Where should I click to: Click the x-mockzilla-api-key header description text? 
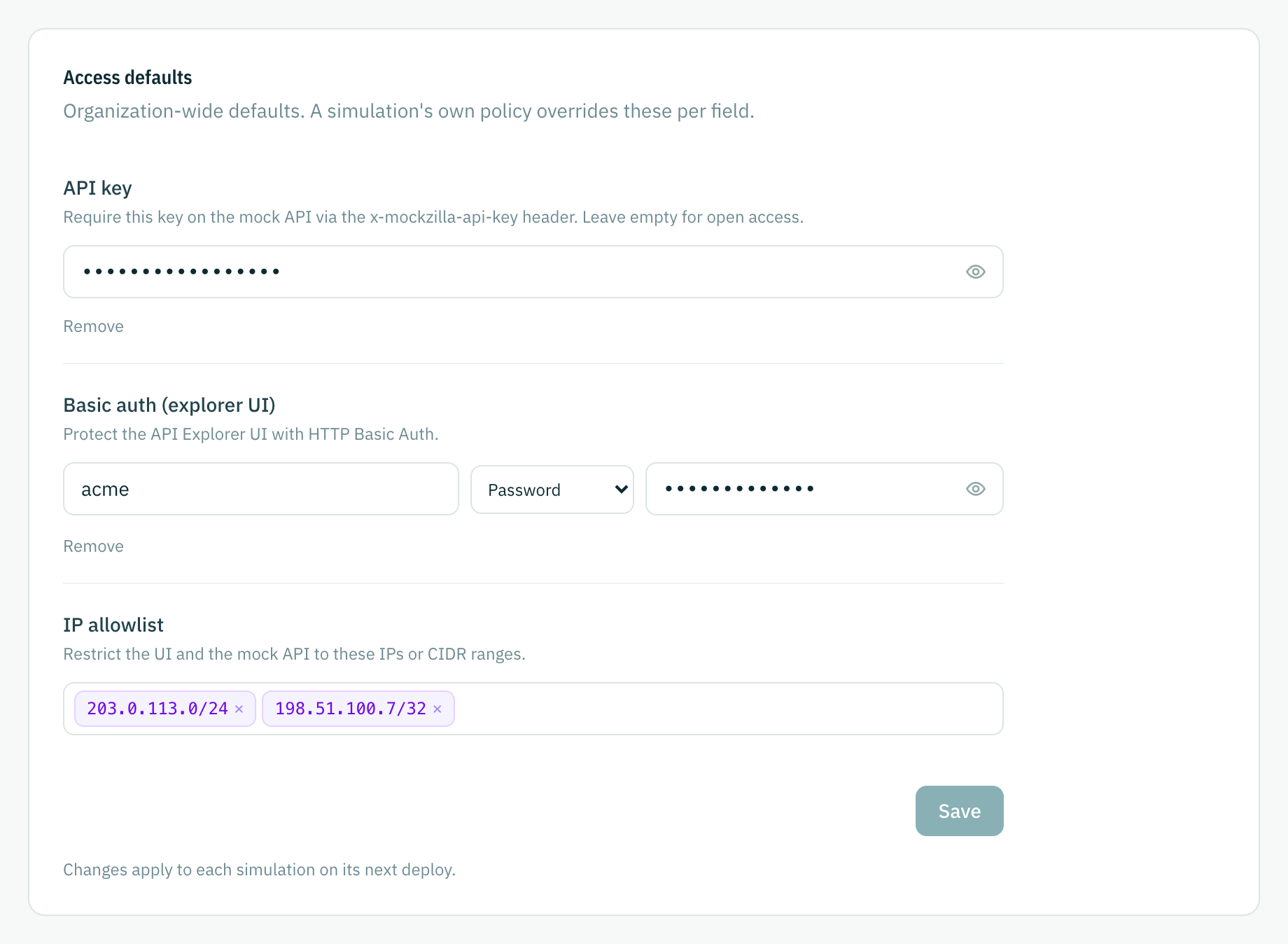pos(433,217)
